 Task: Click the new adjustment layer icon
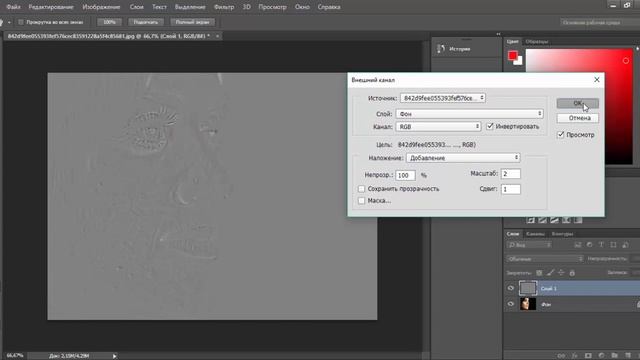pos(601,356)
